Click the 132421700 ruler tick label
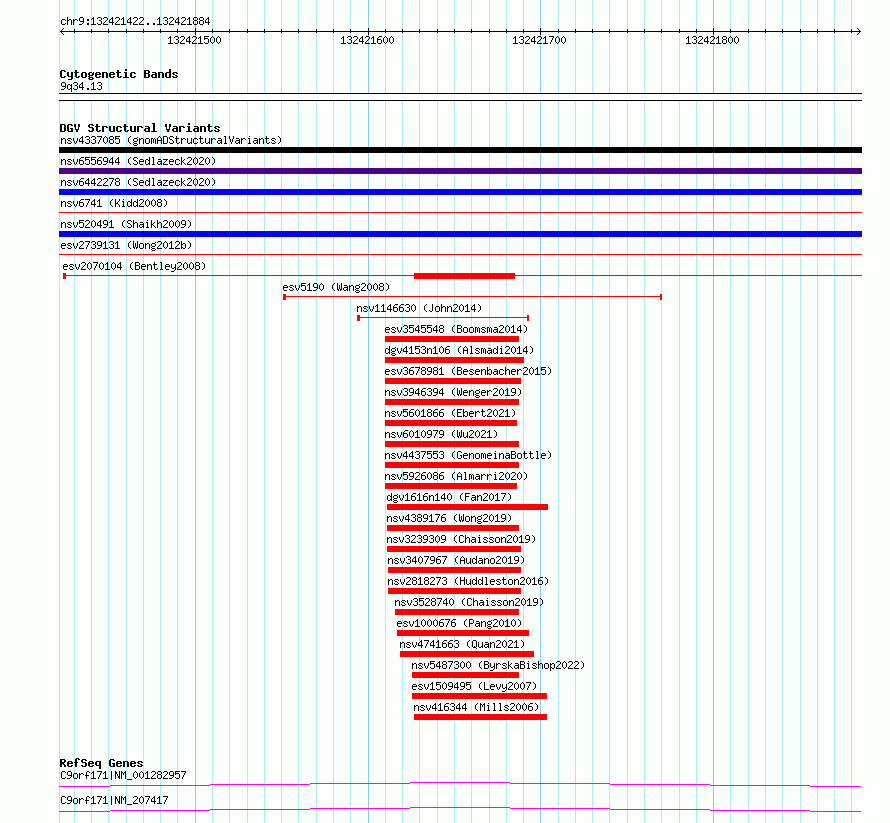 click(x=539, y=40)
